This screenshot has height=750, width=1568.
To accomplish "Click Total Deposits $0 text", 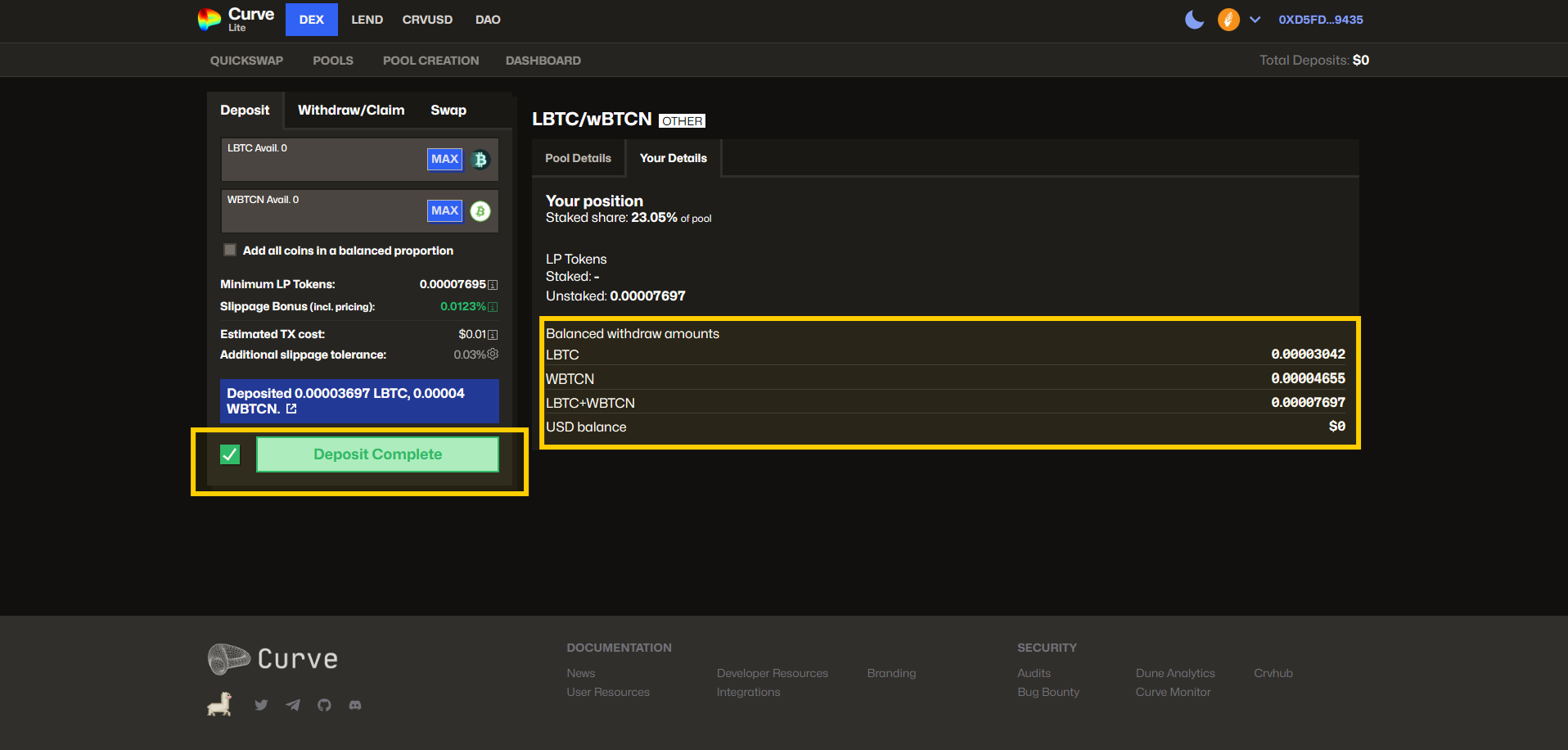I will pyautogui.click(x=1314, y=60).
